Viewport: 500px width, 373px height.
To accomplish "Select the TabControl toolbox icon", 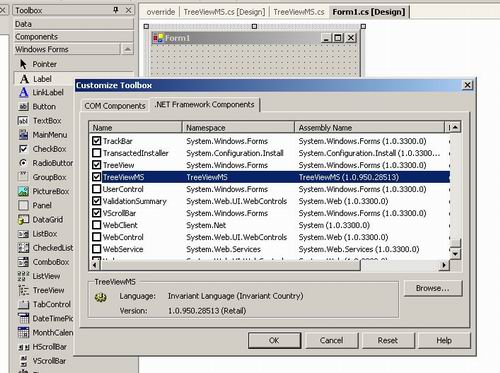I will [23, 304].
